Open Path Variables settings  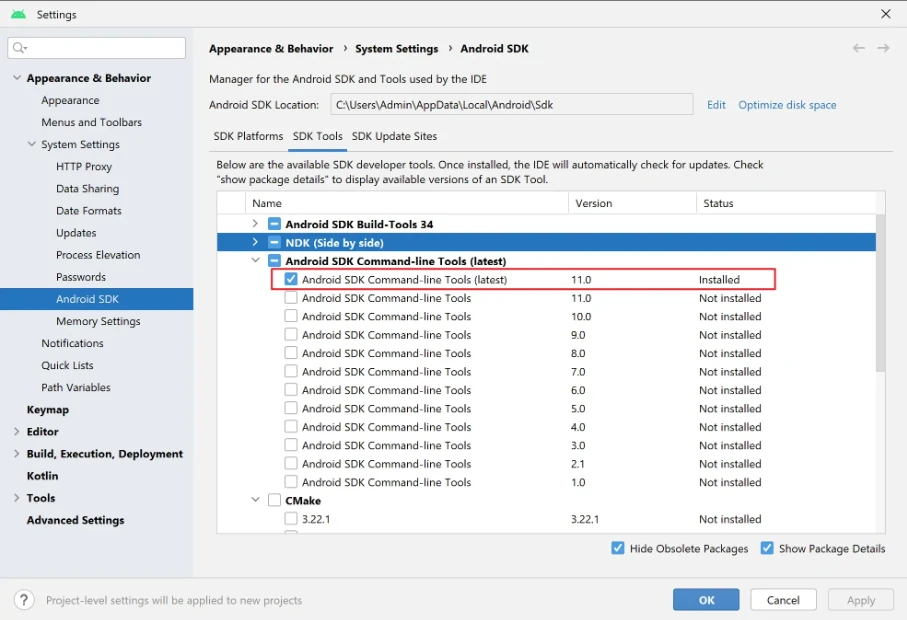[x=76, y=388]
